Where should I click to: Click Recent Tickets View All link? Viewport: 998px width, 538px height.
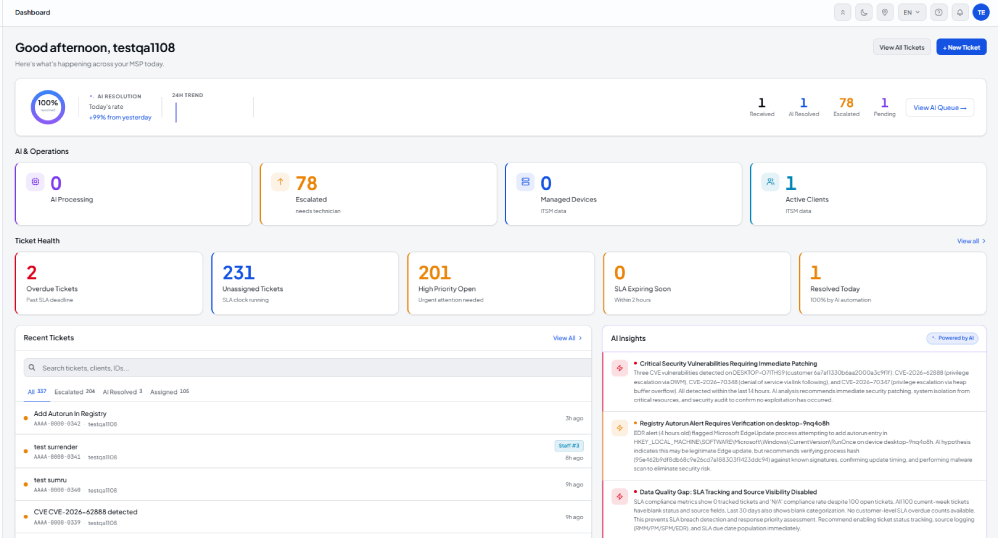567,338
